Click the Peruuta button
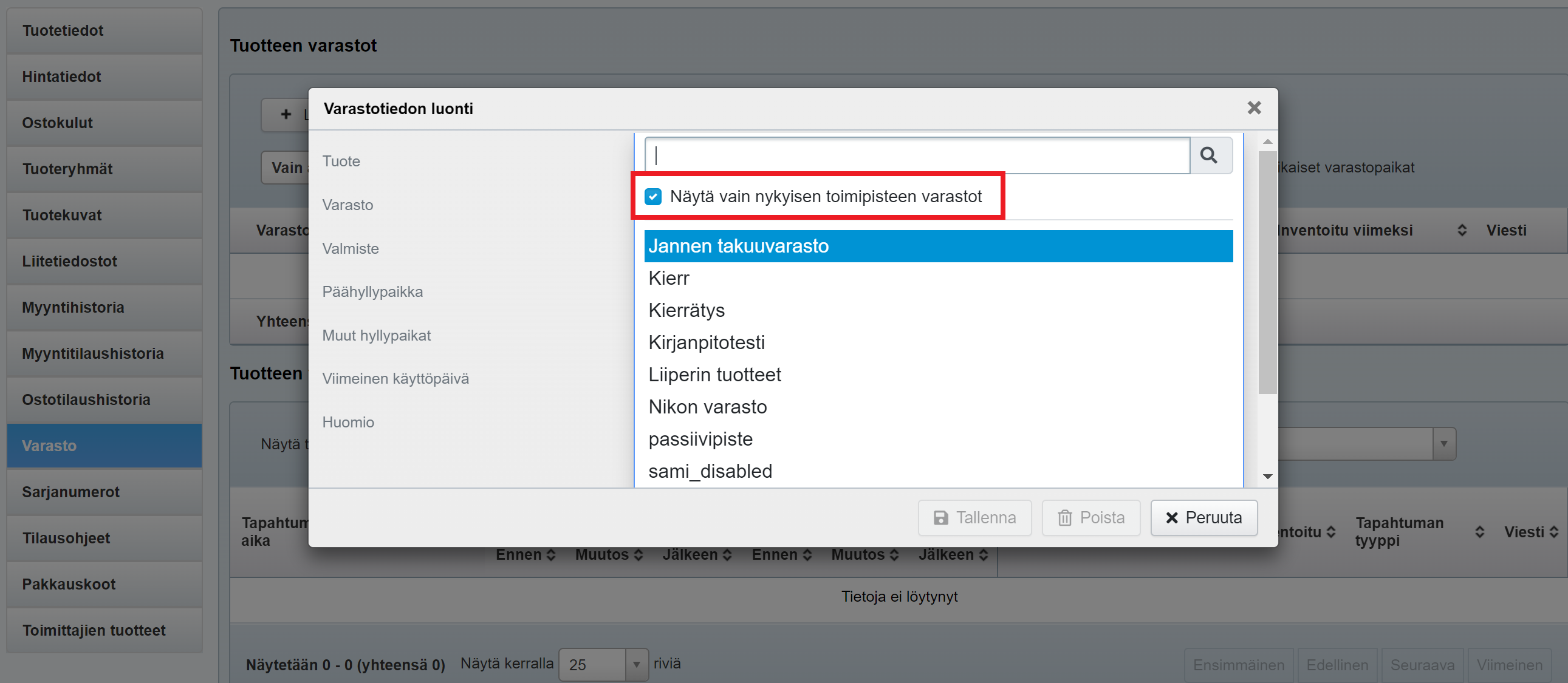This screenshot has height=683, width=1568. (1203, 518)
